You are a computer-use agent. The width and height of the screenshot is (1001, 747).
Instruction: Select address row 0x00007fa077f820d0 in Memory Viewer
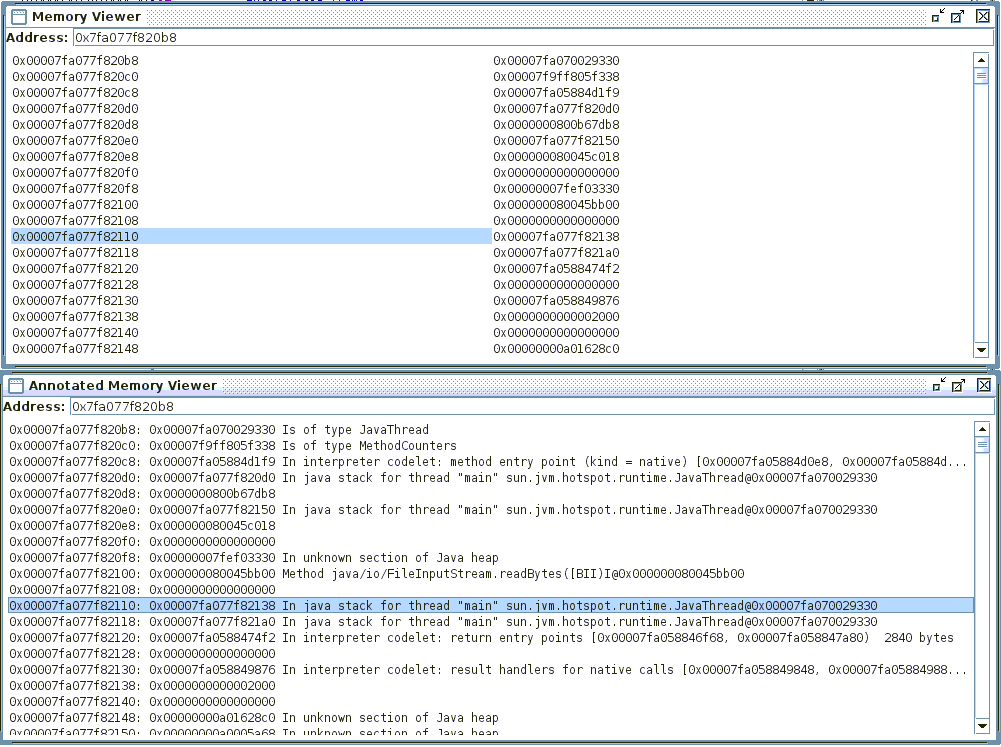click(x=76, y=109)
